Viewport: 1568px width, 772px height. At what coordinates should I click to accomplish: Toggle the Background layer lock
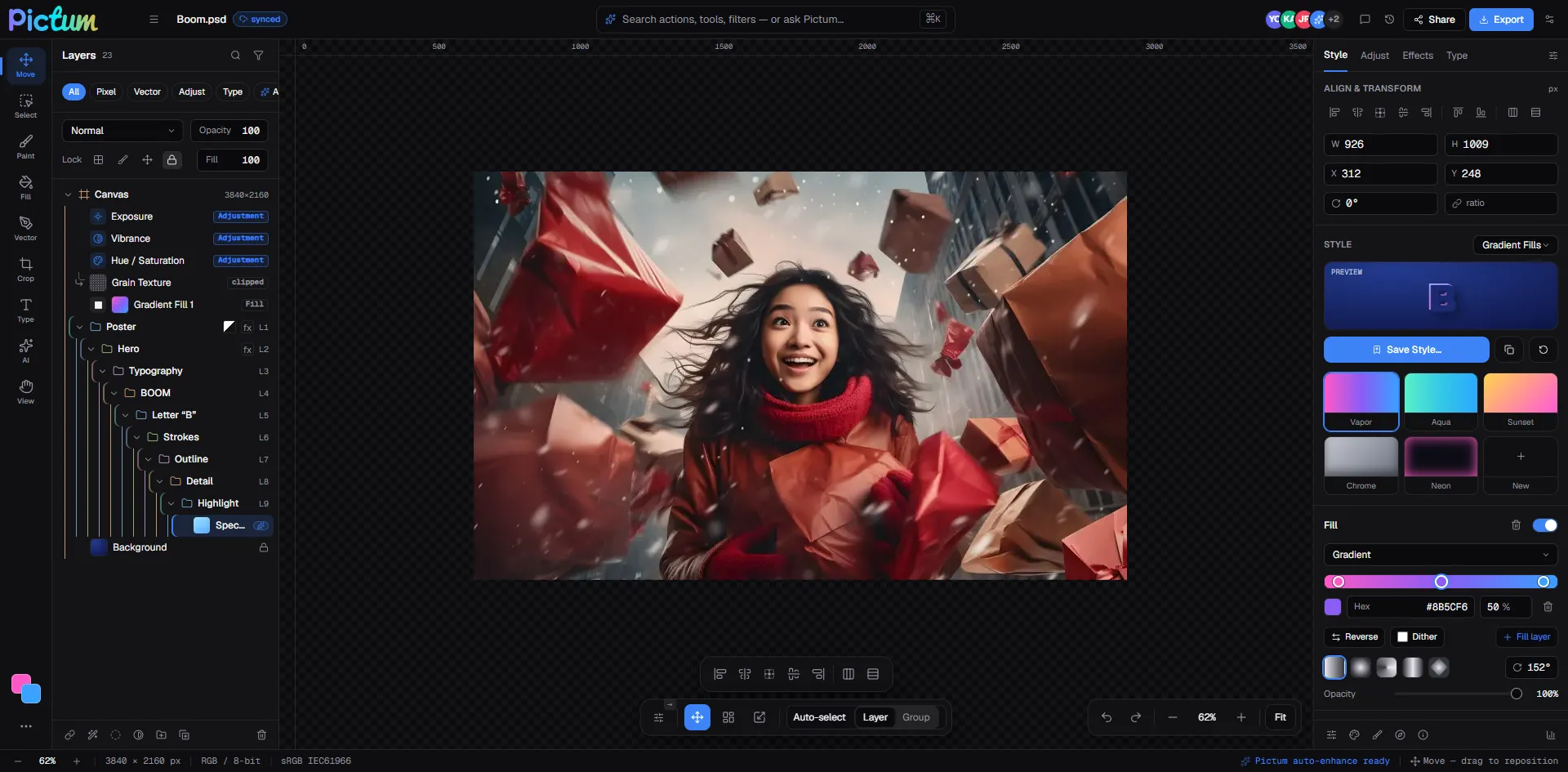point(264,547)
